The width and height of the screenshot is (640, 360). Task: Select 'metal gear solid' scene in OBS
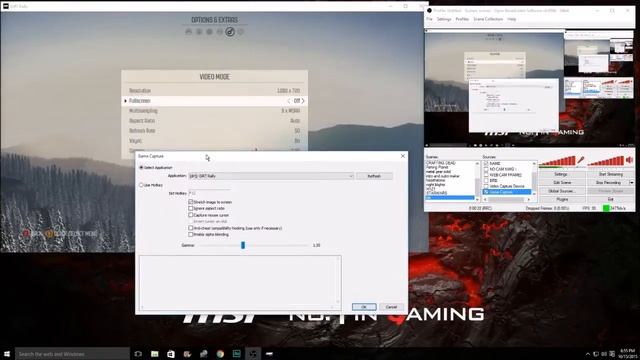(438, 172)
